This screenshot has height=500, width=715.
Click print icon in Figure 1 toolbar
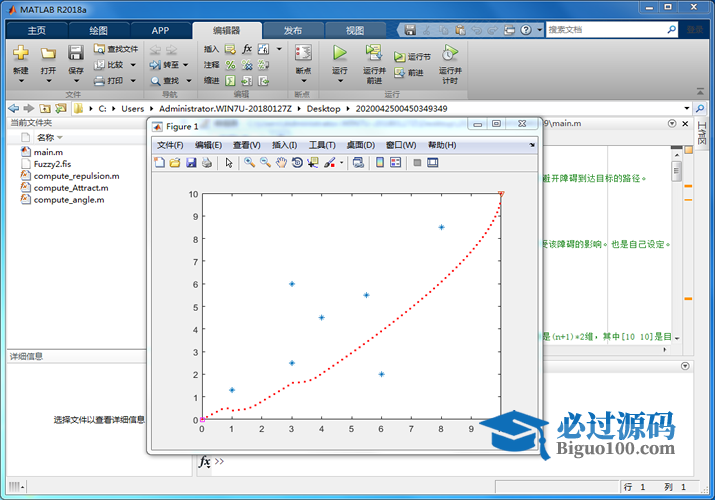pos(207,162)
